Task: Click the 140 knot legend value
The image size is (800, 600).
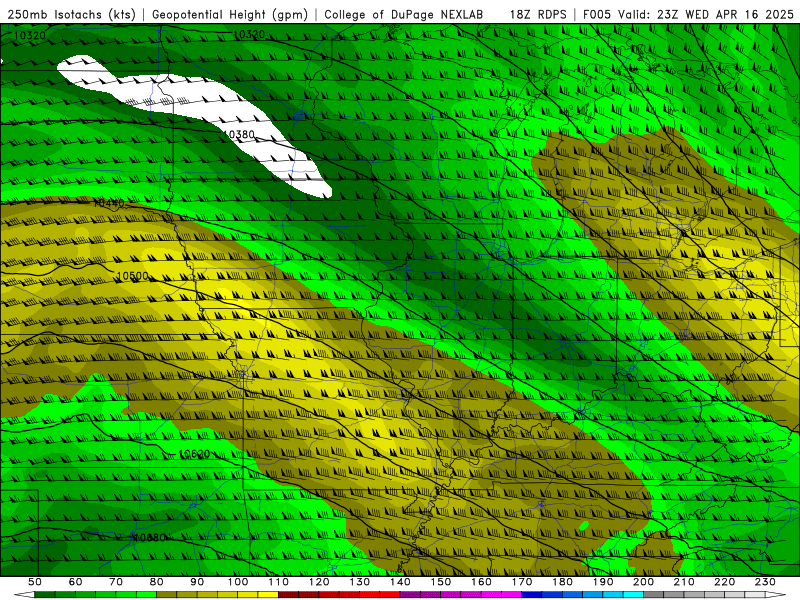Action: [400, 582]
